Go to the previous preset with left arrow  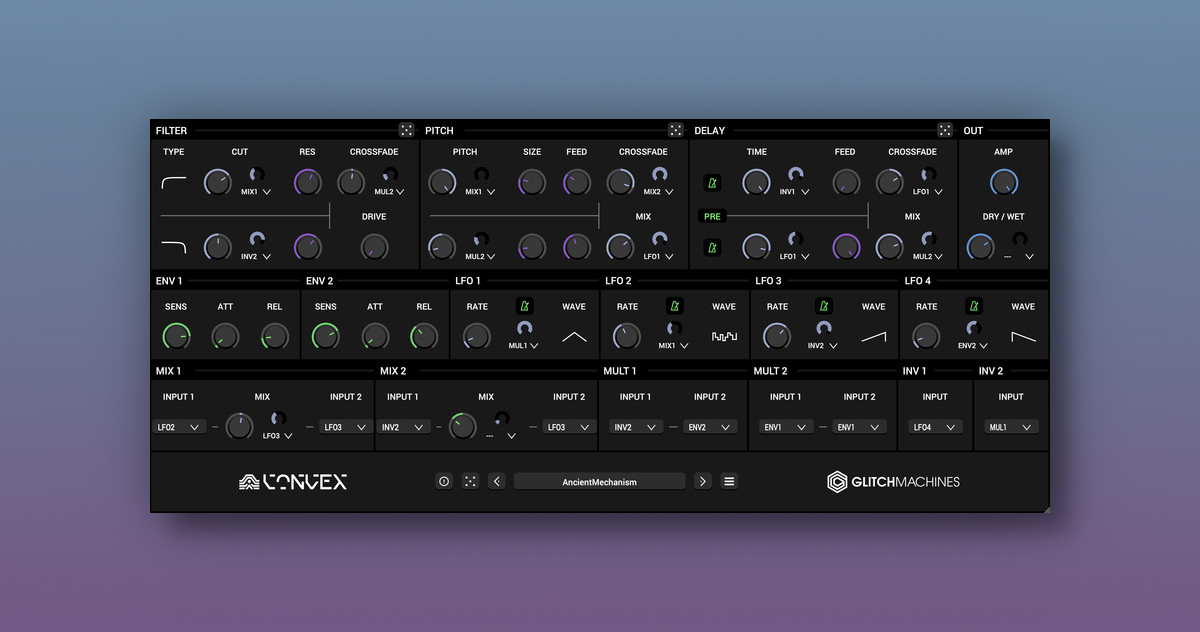pos(497,481)
